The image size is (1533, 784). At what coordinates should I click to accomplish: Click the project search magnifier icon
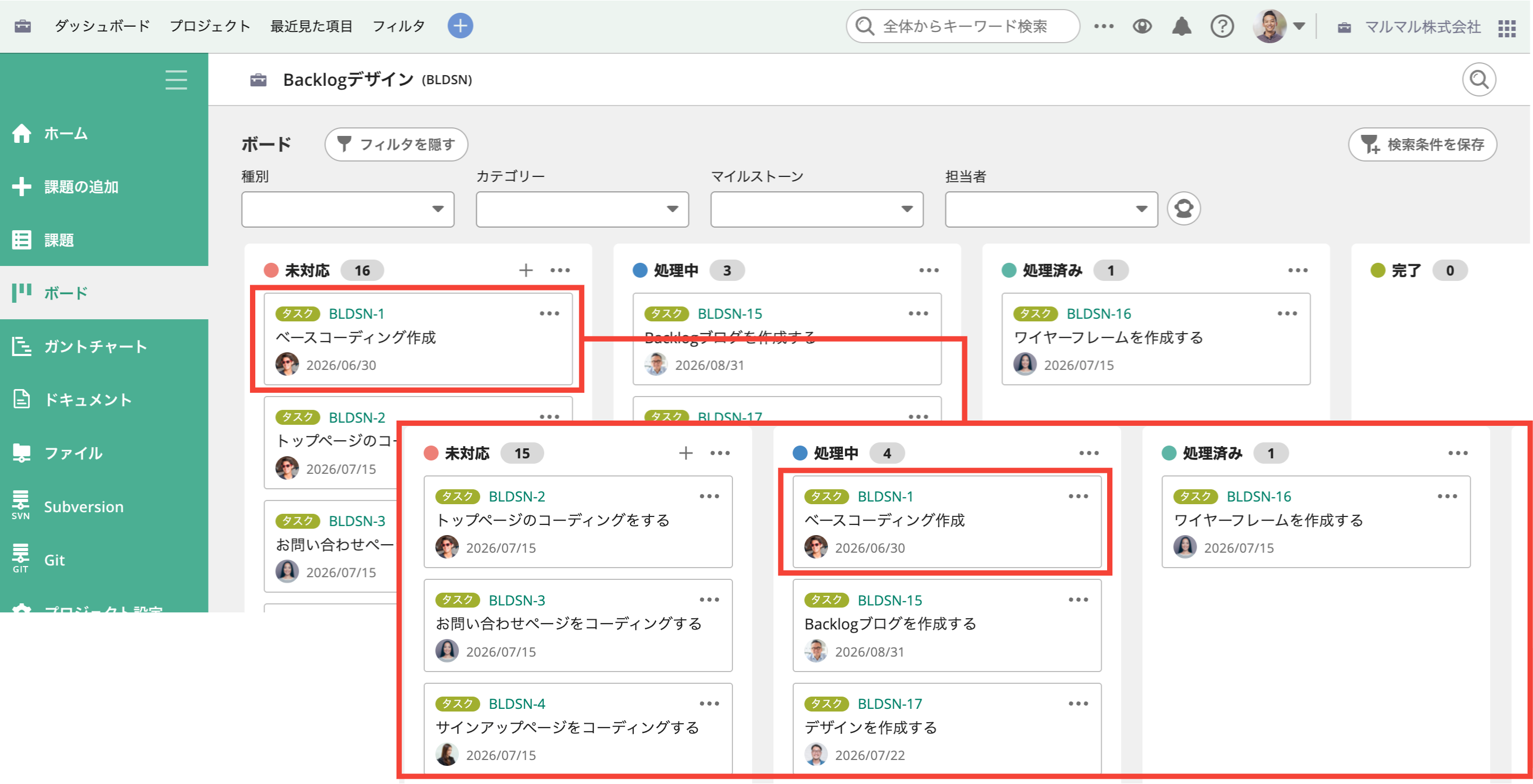pyautogui.click(x=1479, y=79)
